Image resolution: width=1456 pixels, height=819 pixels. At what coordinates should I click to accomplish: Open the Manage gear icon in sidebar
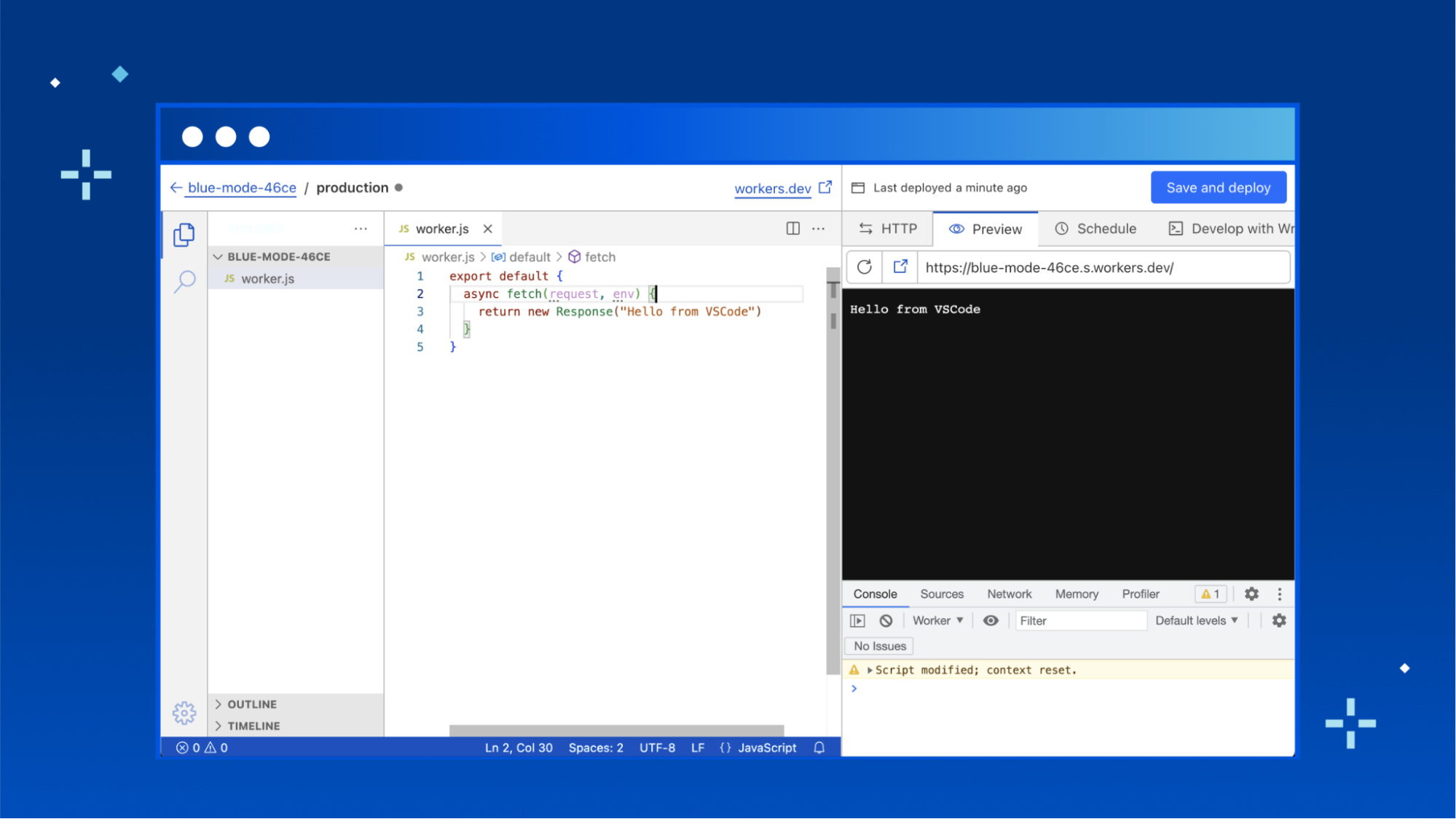(184, 712)
